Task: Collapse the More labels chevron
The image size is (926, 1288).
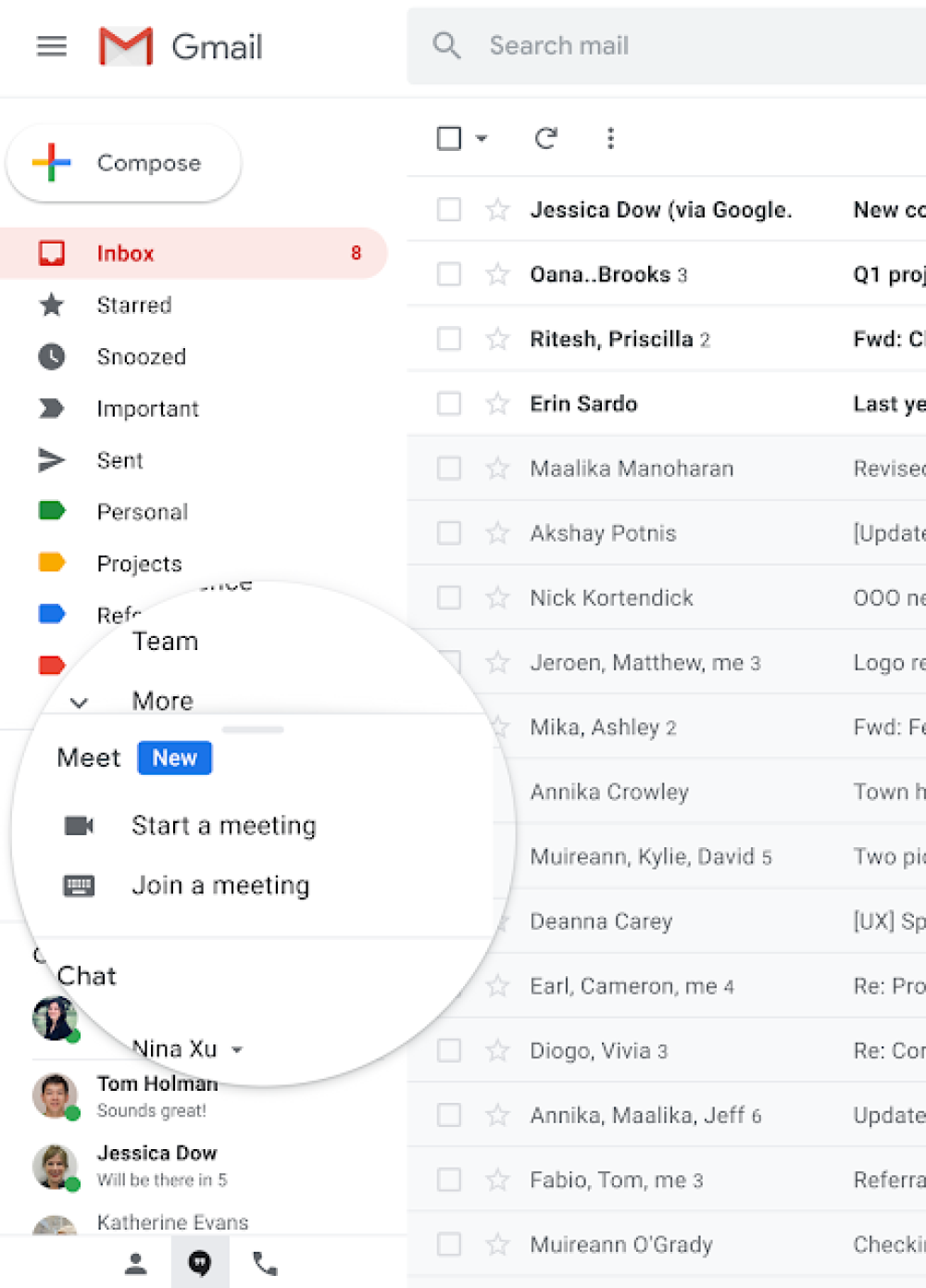Action: click(x=80, y=703)
